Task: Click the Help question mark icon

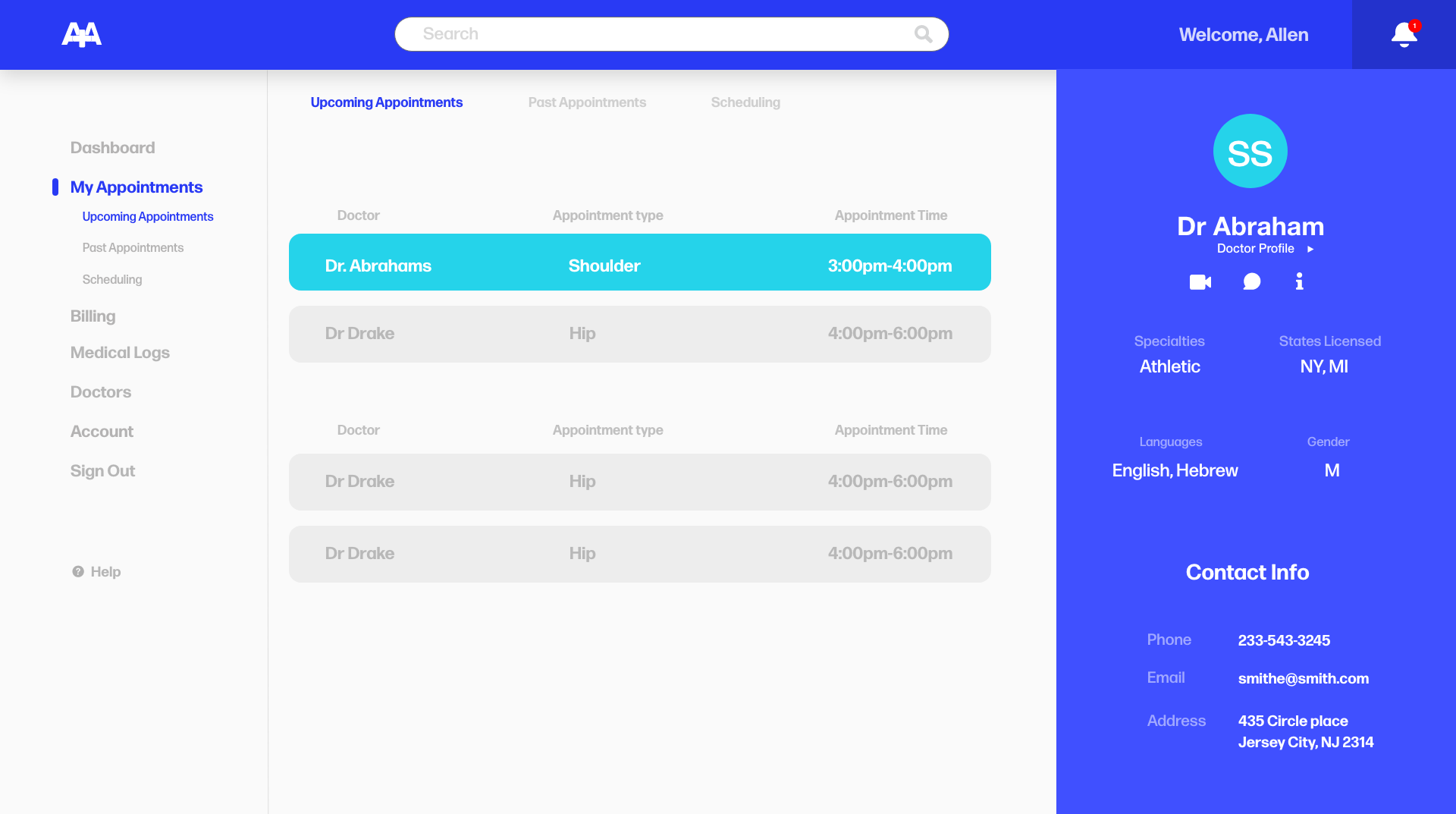Action: [x=78, y=572]
